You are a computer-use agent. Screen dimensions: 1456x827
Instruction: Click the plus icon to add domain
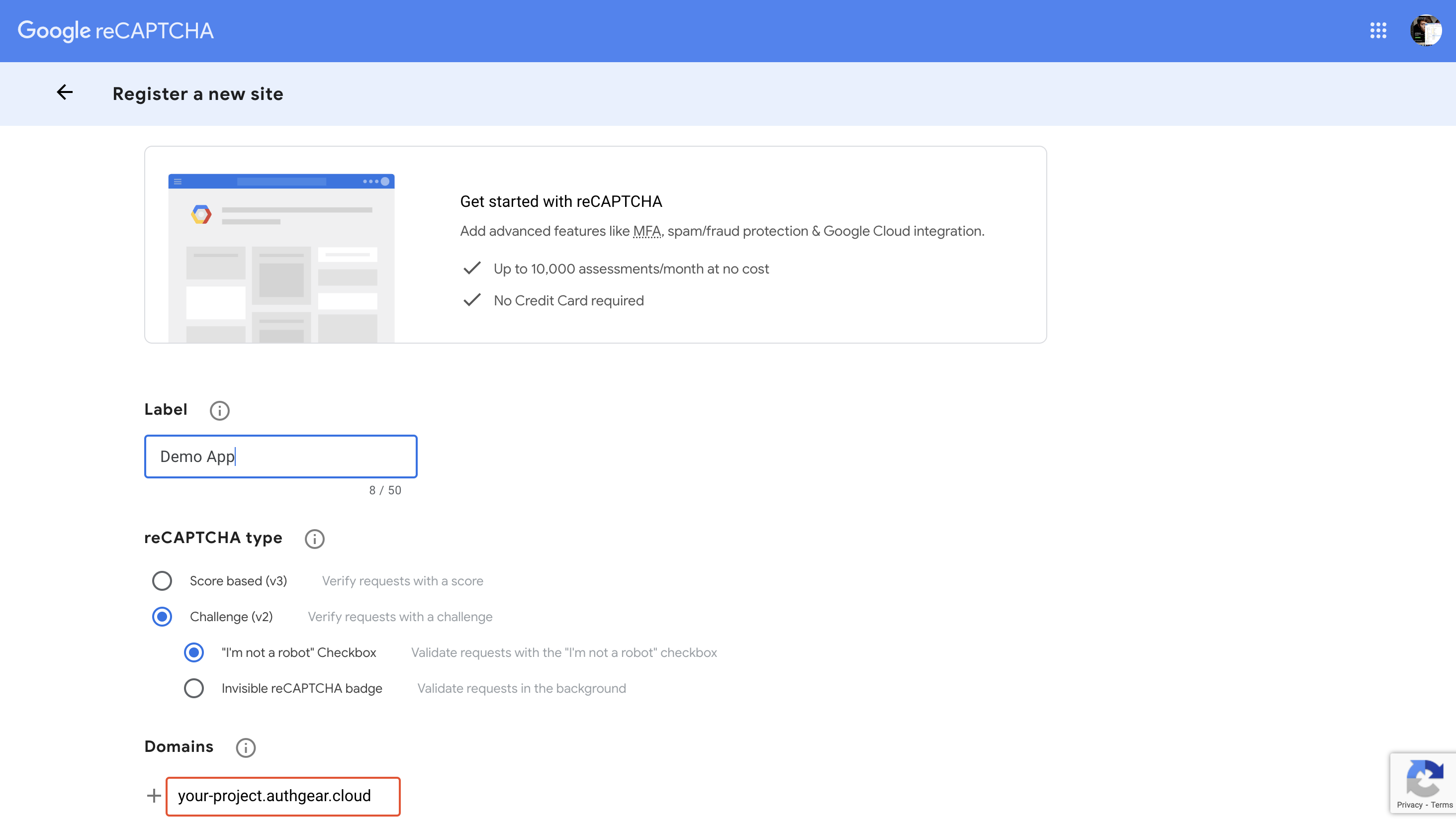(x=154, y=796)
